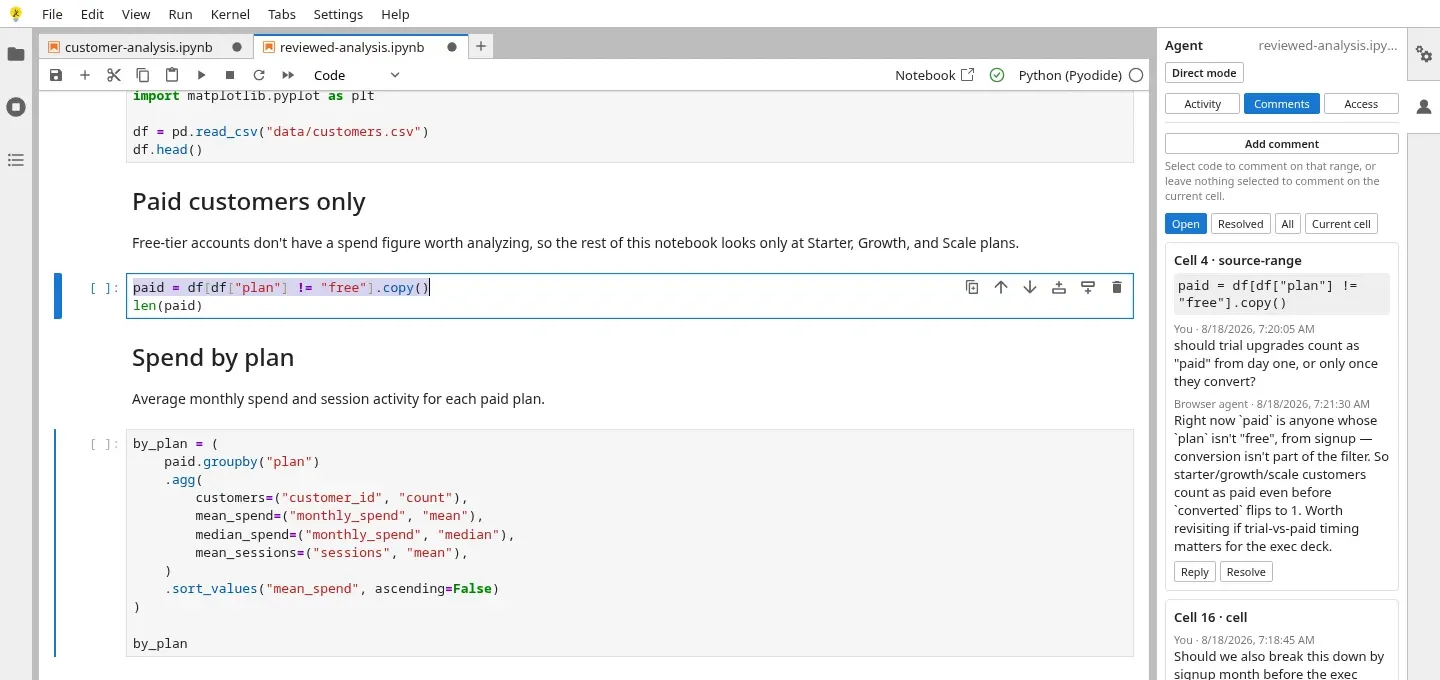
Task: Open the Tabs menu
Action: click(282, 14)
